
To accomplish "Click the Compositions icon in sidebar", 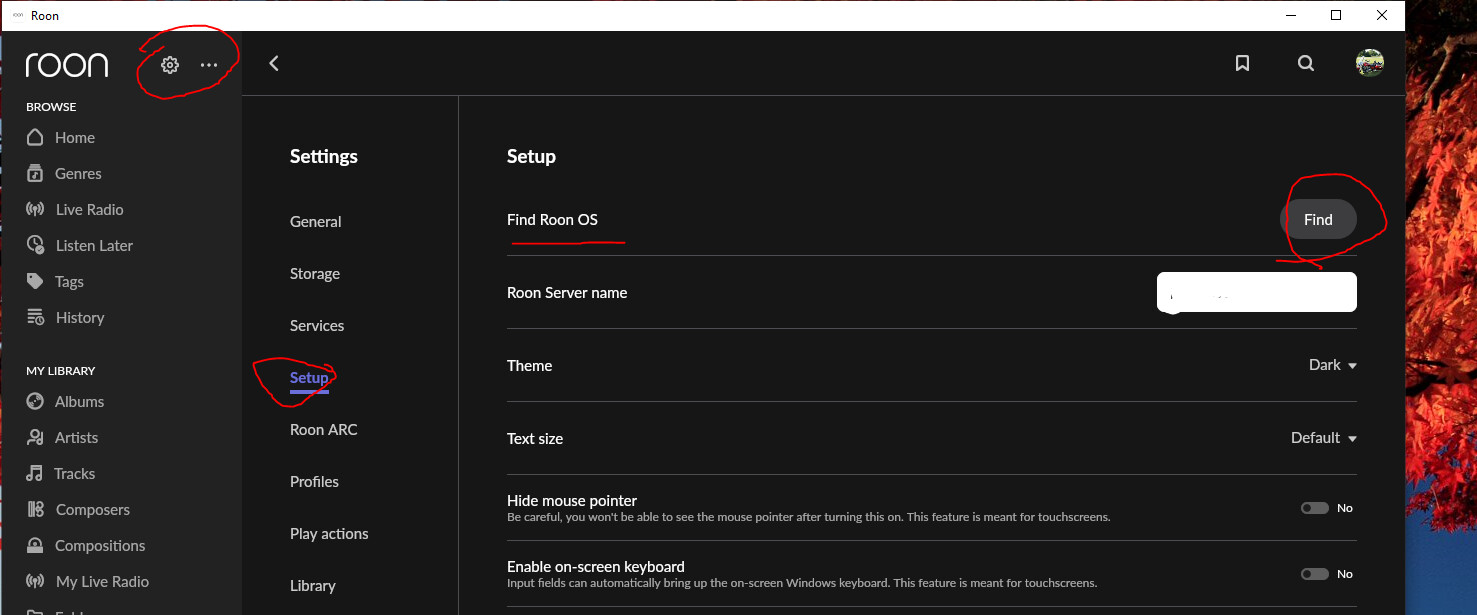I will point(35,545).
